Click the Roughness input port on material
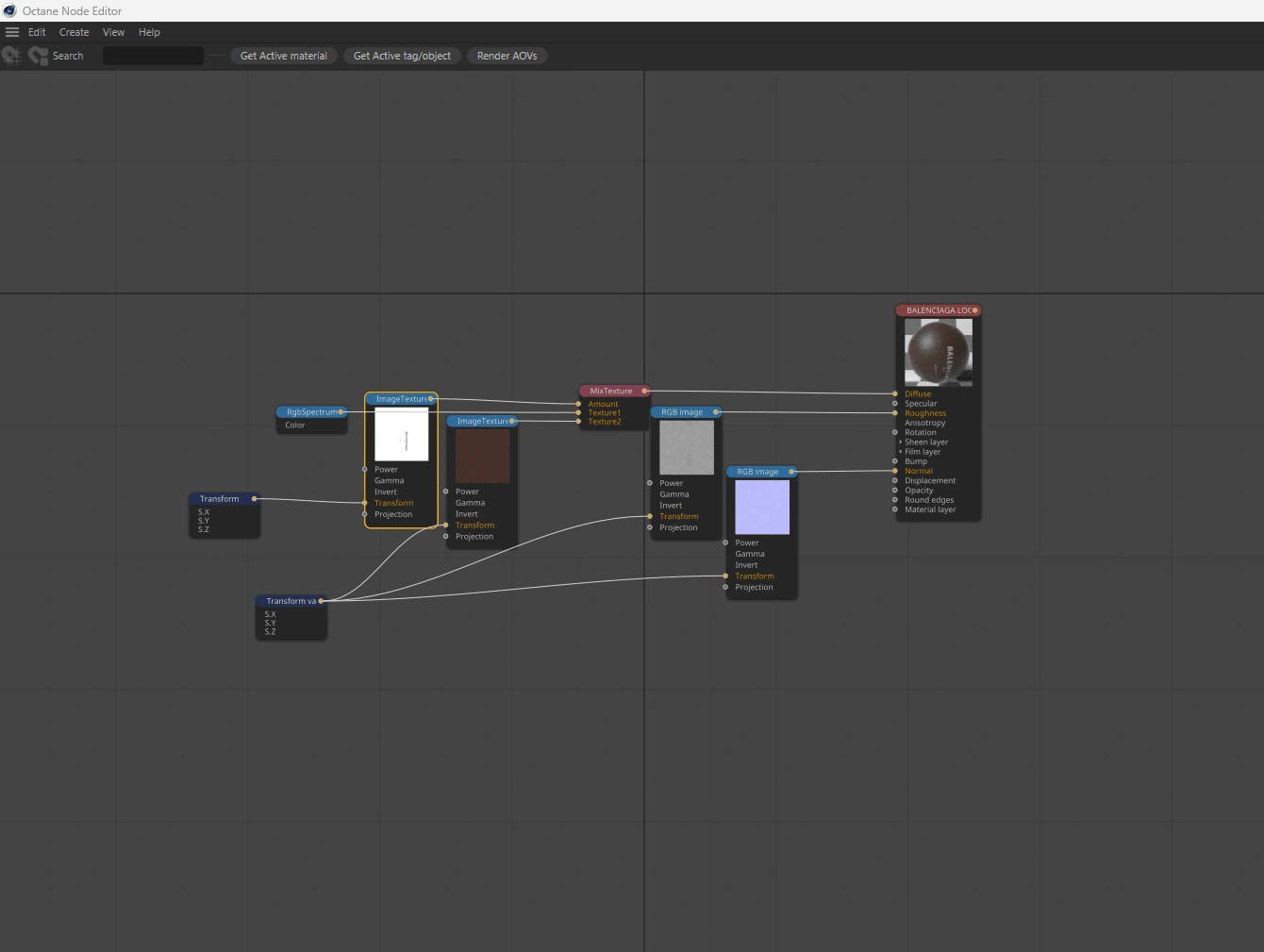The width and height of the screenshot is (1264, 952). [895, 413]
